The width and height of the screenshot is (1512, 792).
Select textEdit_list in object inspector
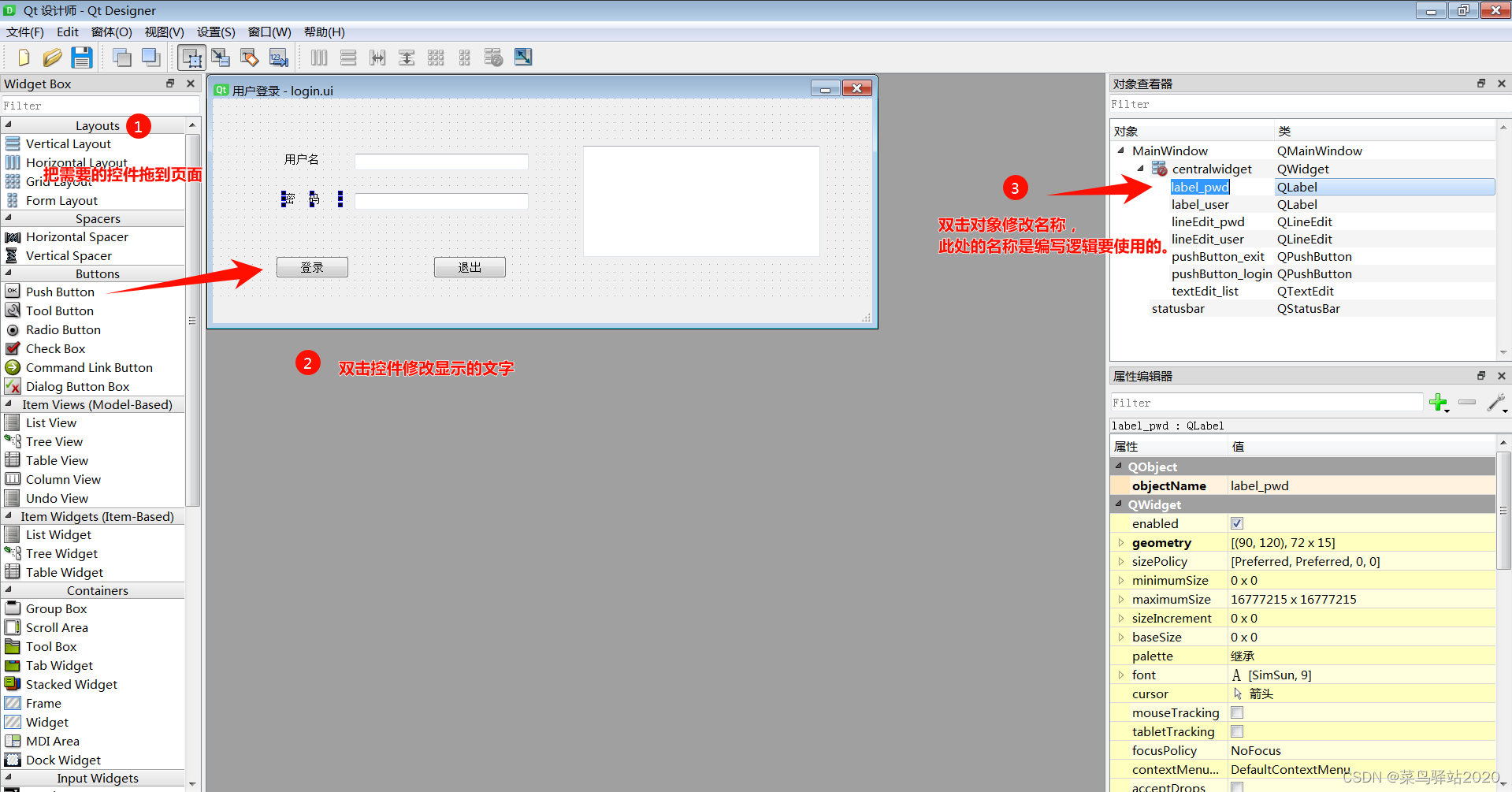point(1205,291)
